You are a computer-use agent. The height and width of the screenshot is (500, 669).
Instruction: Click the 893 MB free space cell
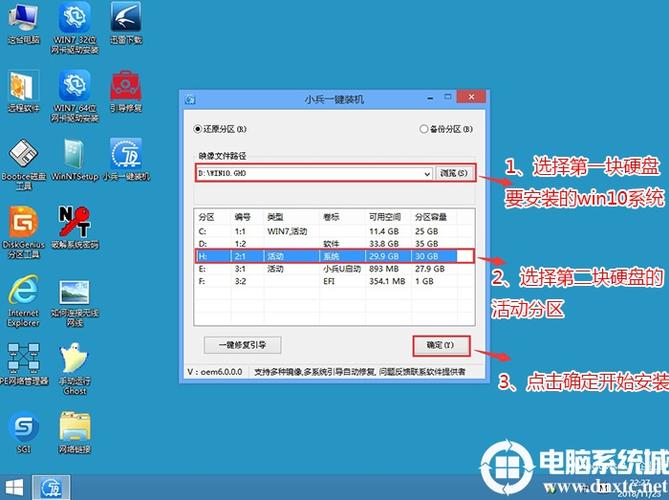click(384, 269)
